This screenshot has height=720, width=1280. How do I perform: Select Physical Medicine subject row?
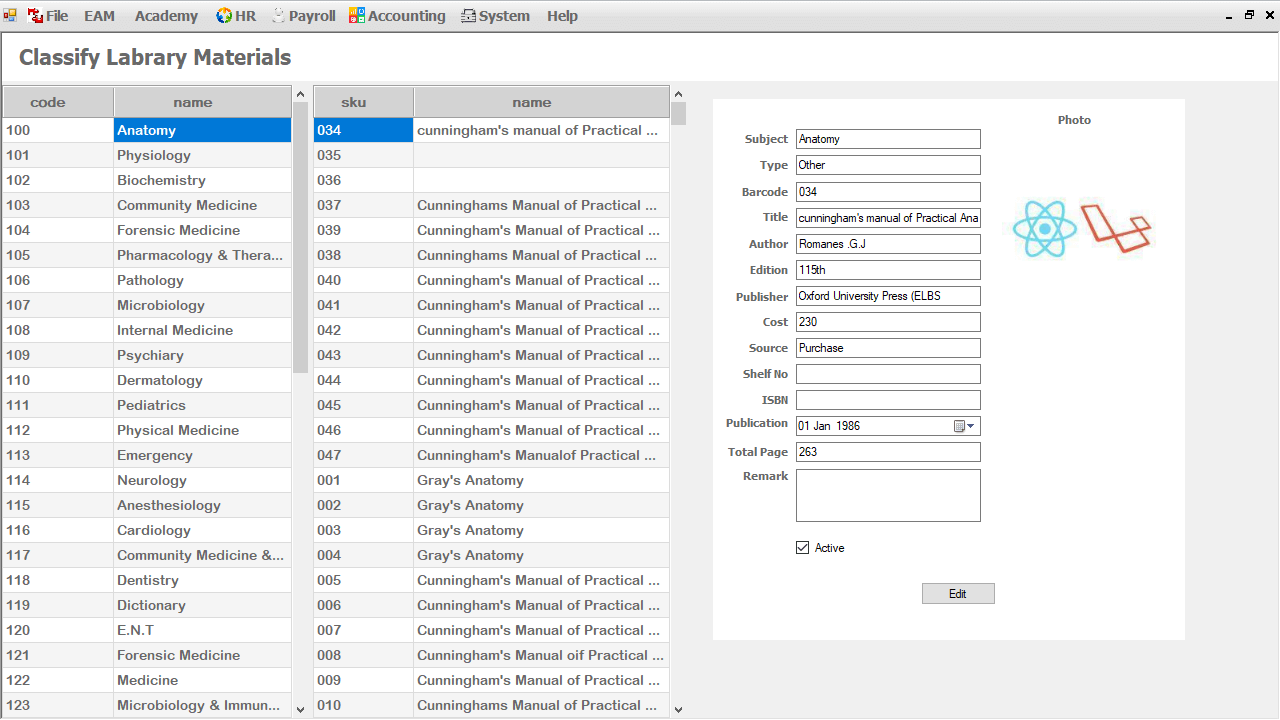(147, 430)
